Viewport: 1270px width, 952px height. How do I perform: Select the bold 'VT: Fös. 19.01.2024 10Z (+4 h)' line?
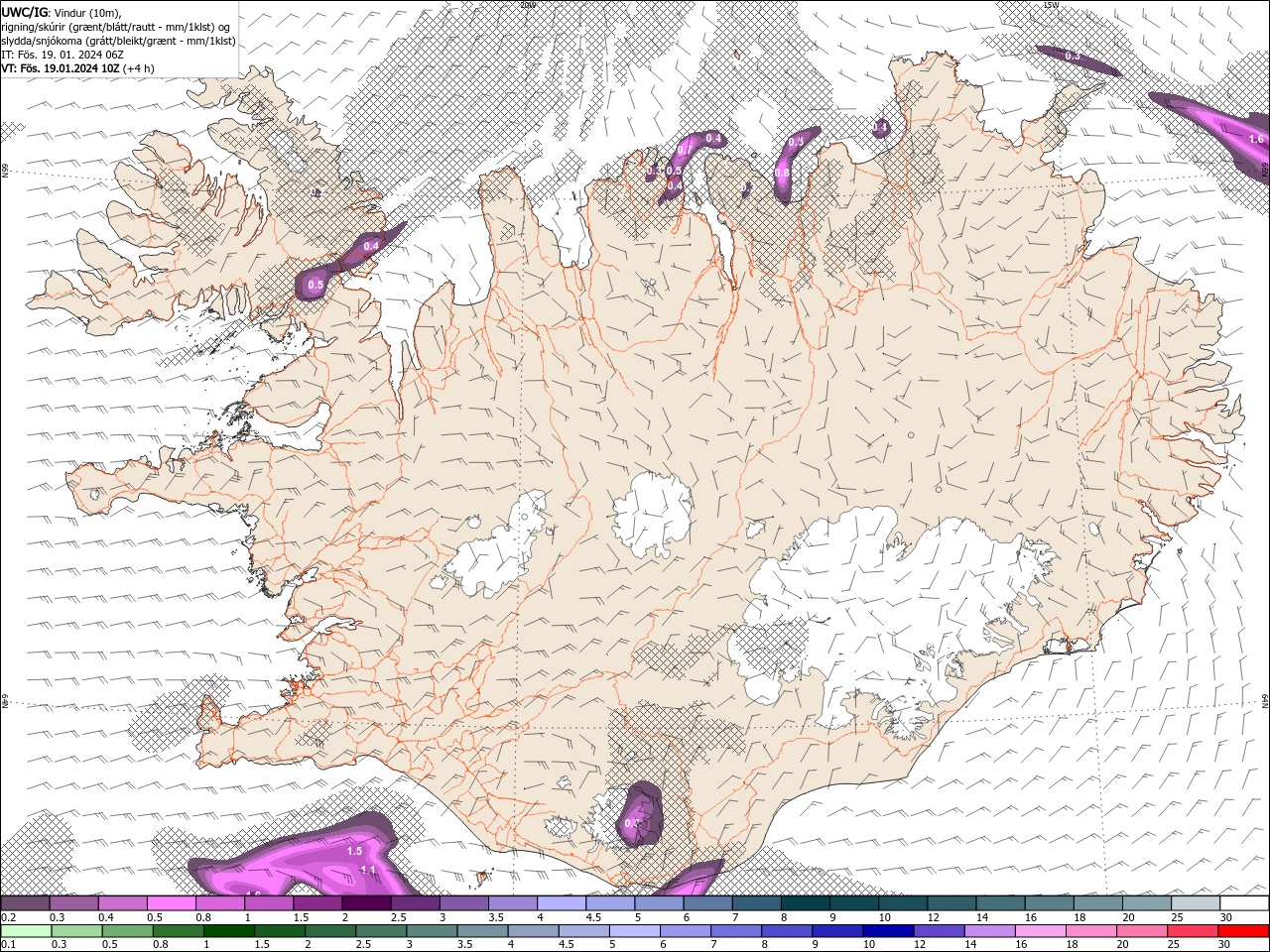(77, 68)
